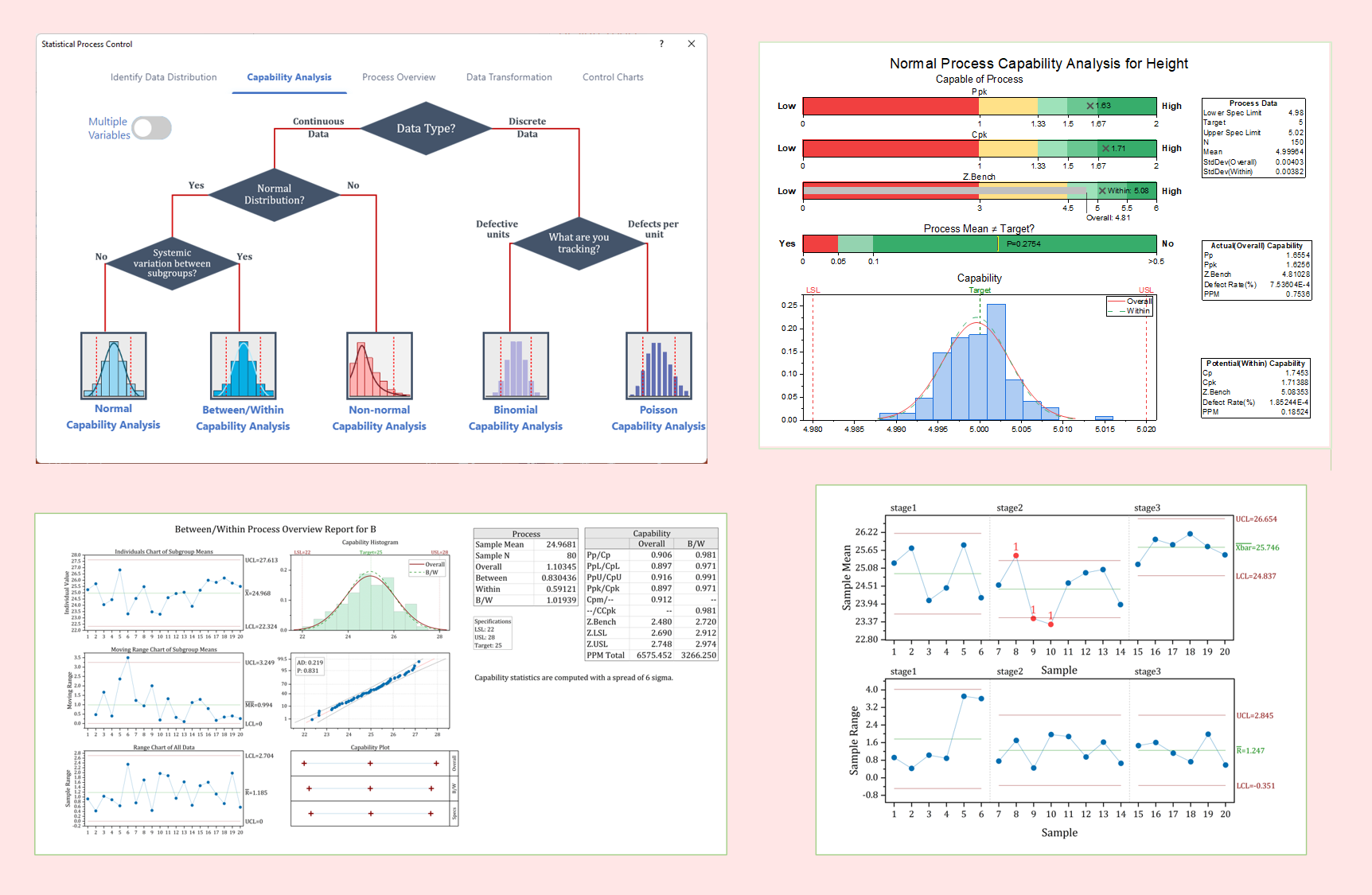
Task: Click the Data Type? decision diamond
Action: pos(426,128)
